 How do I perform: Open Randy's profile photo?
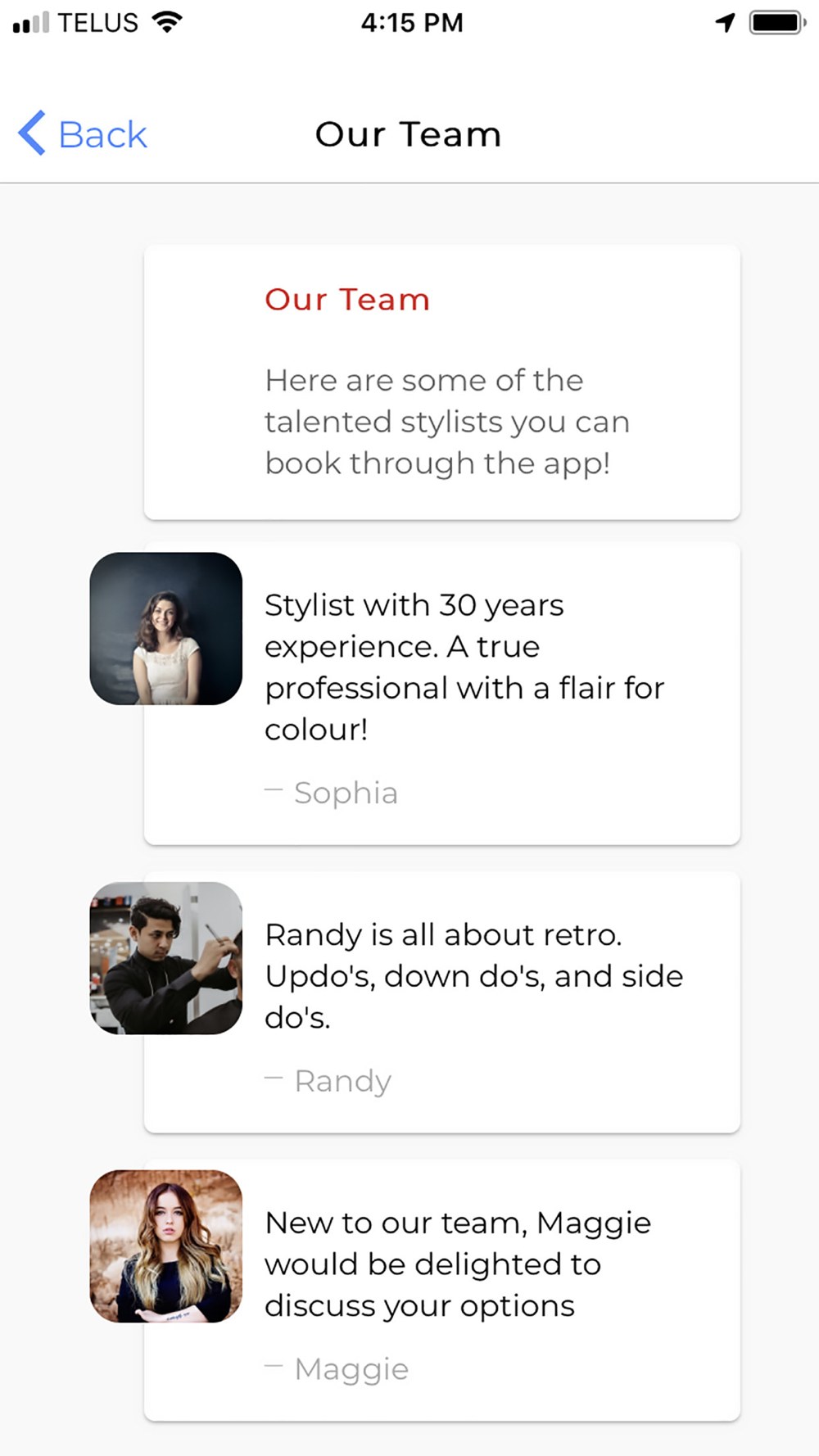(x=166, y=958)
